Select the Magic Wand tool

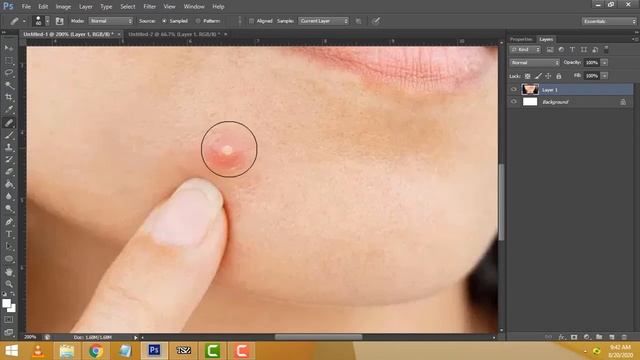pyautogui.click(x=9, y=85)
